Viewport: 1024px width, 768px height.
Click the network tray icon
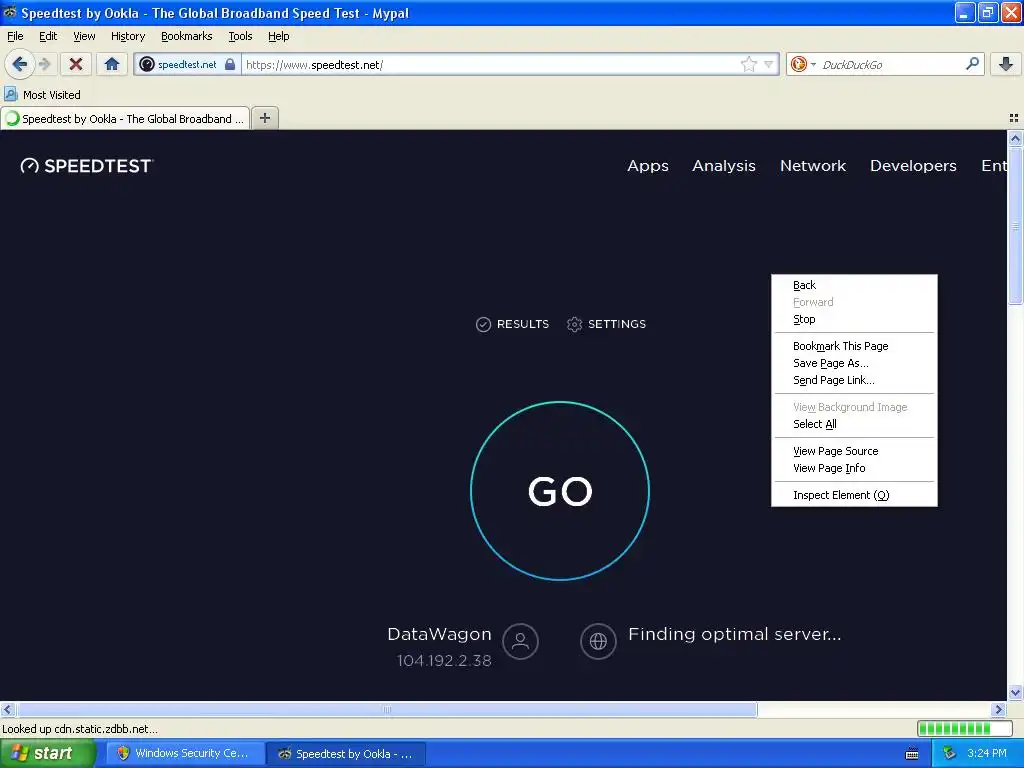pyautogui.click(x=949, y=754)
